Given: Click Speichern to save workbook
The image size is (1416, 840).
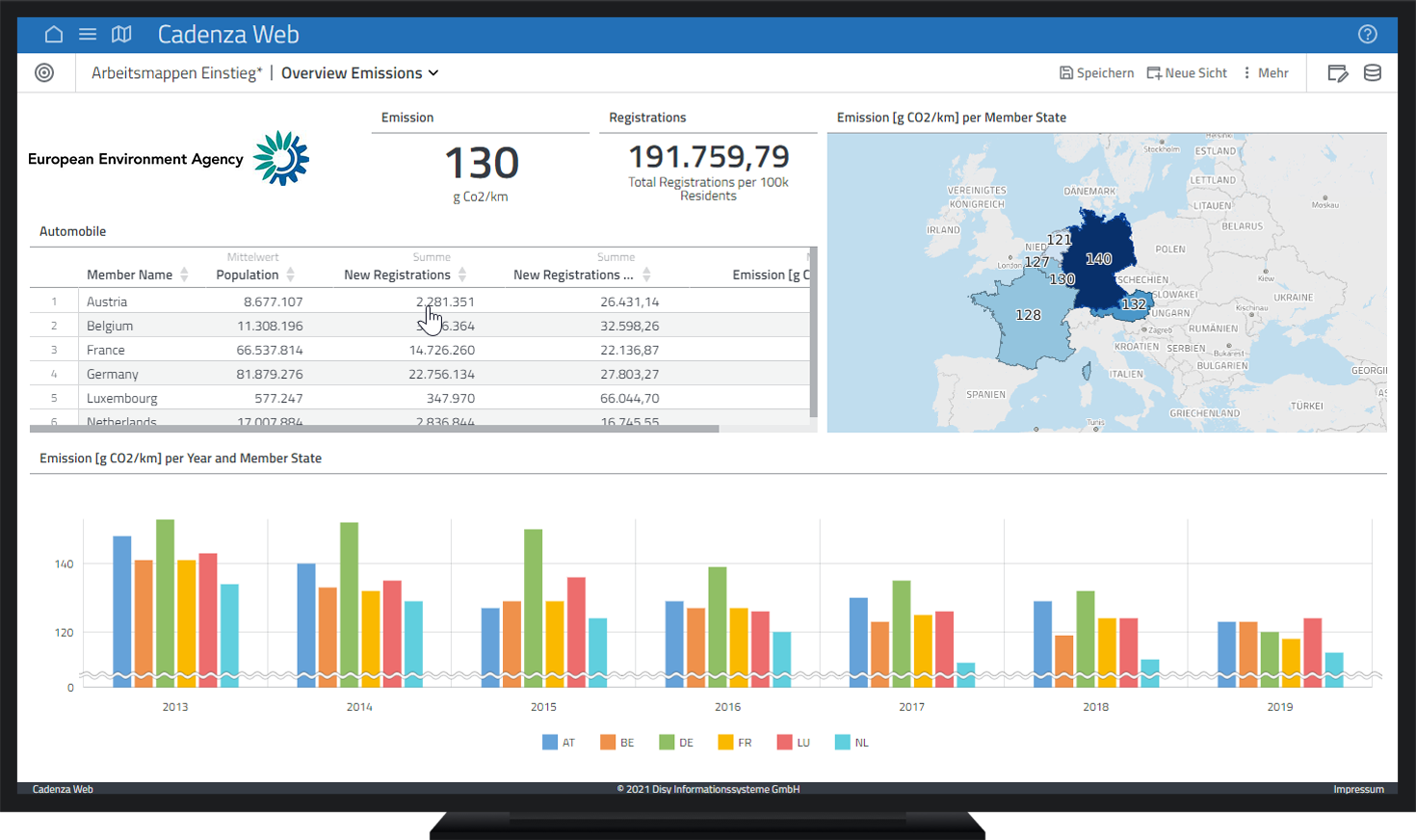Looking at the screenshot, I should click(1096, 73).
